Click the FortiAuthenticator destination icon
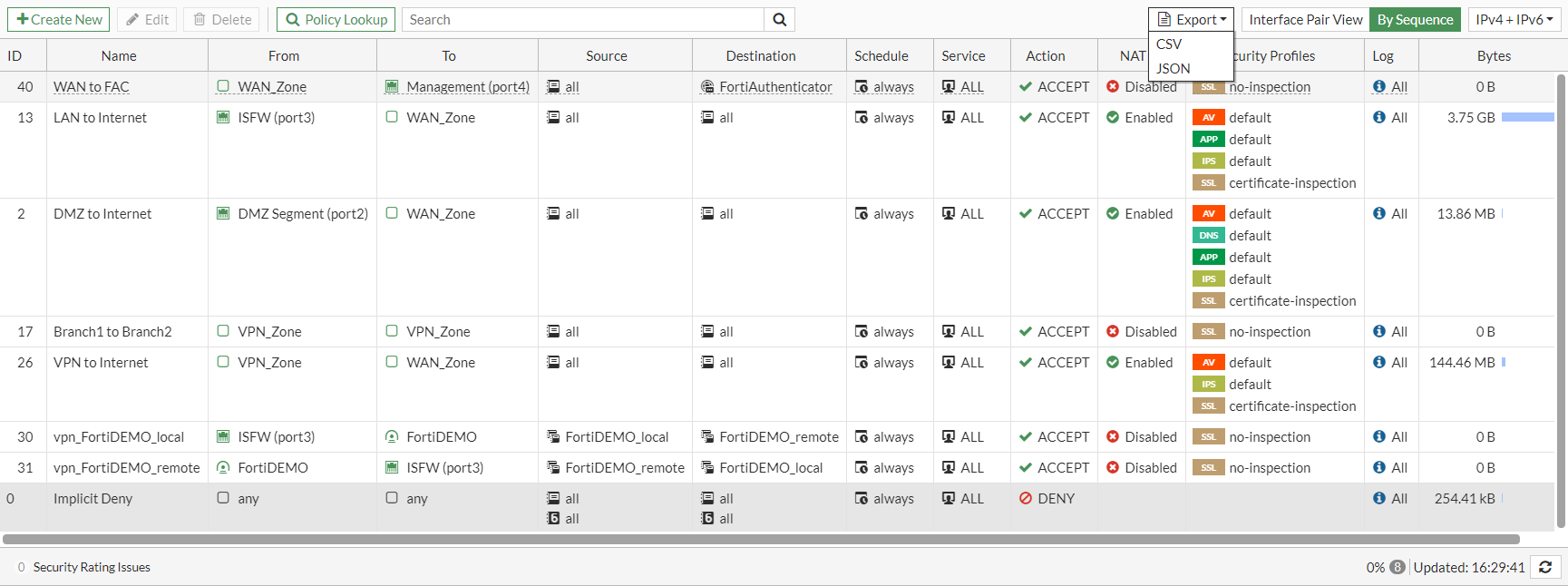This screenshot has width=1568, height=586. coord(707,87)
